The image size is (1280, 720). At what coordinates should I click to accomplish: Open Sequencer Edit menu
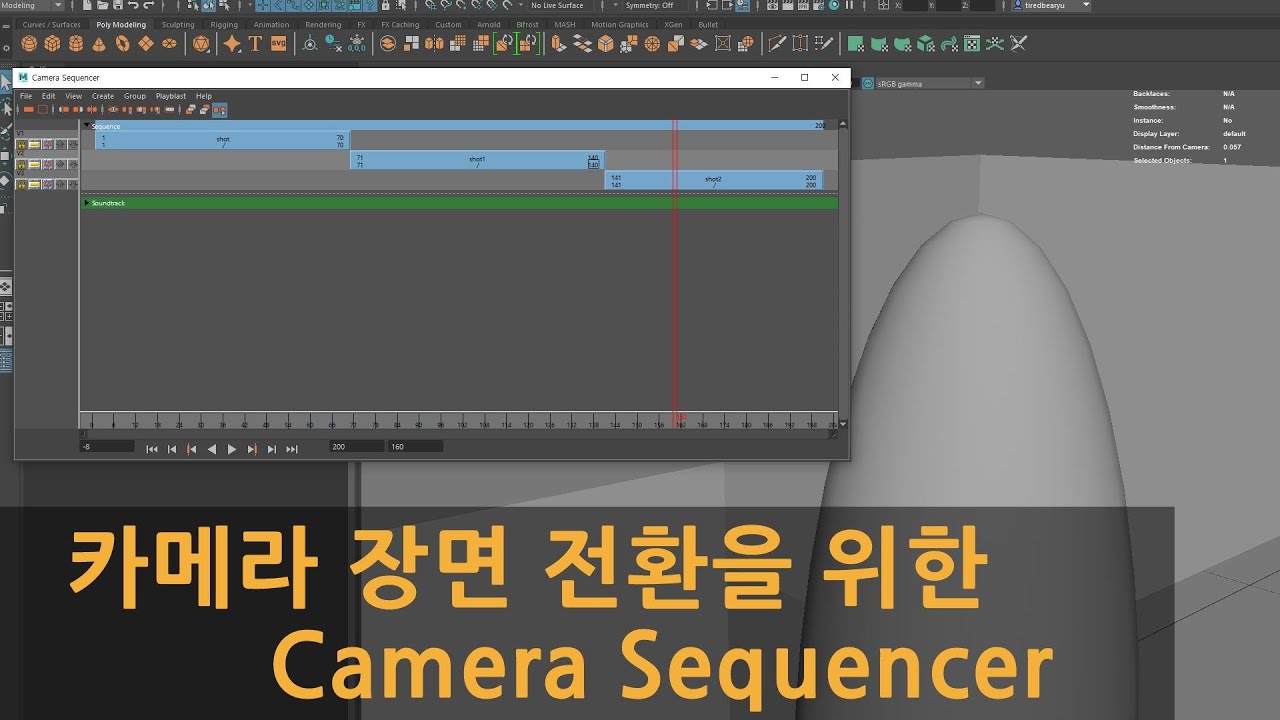click(x=48, y=96)
